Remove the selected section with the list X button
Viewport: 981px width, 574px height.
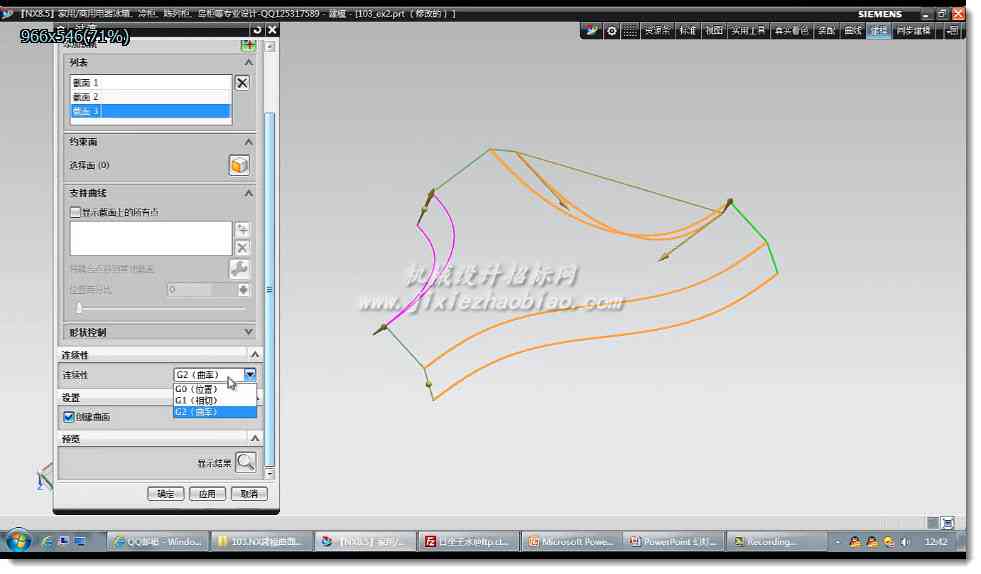(242, 83)
